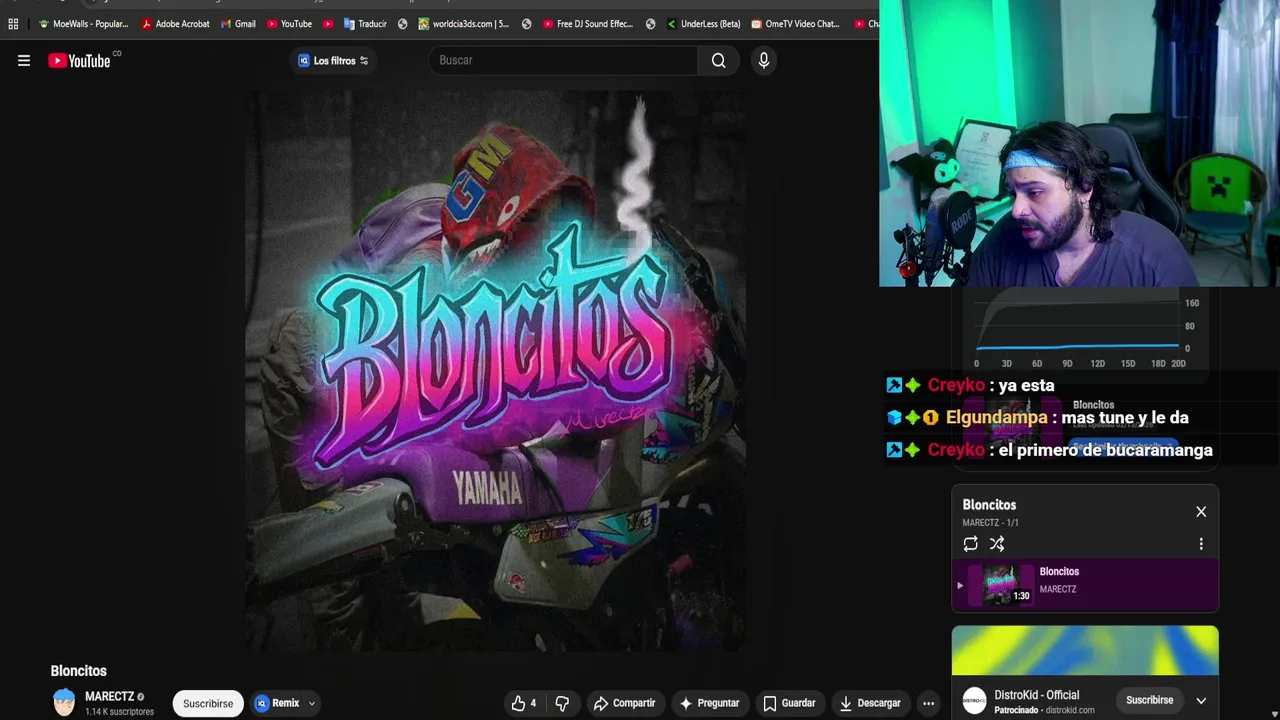Save the video with Guardar
This screenshot has height=720, width=1280.
789,703
